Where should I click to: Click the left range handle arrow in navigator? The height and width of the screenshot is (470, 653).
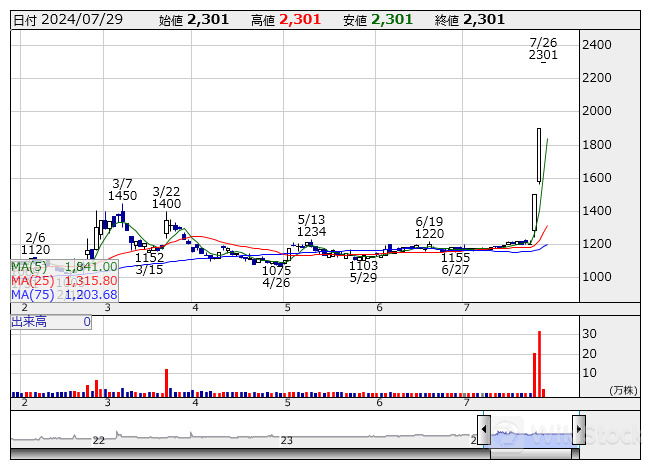tap(484, 428)
